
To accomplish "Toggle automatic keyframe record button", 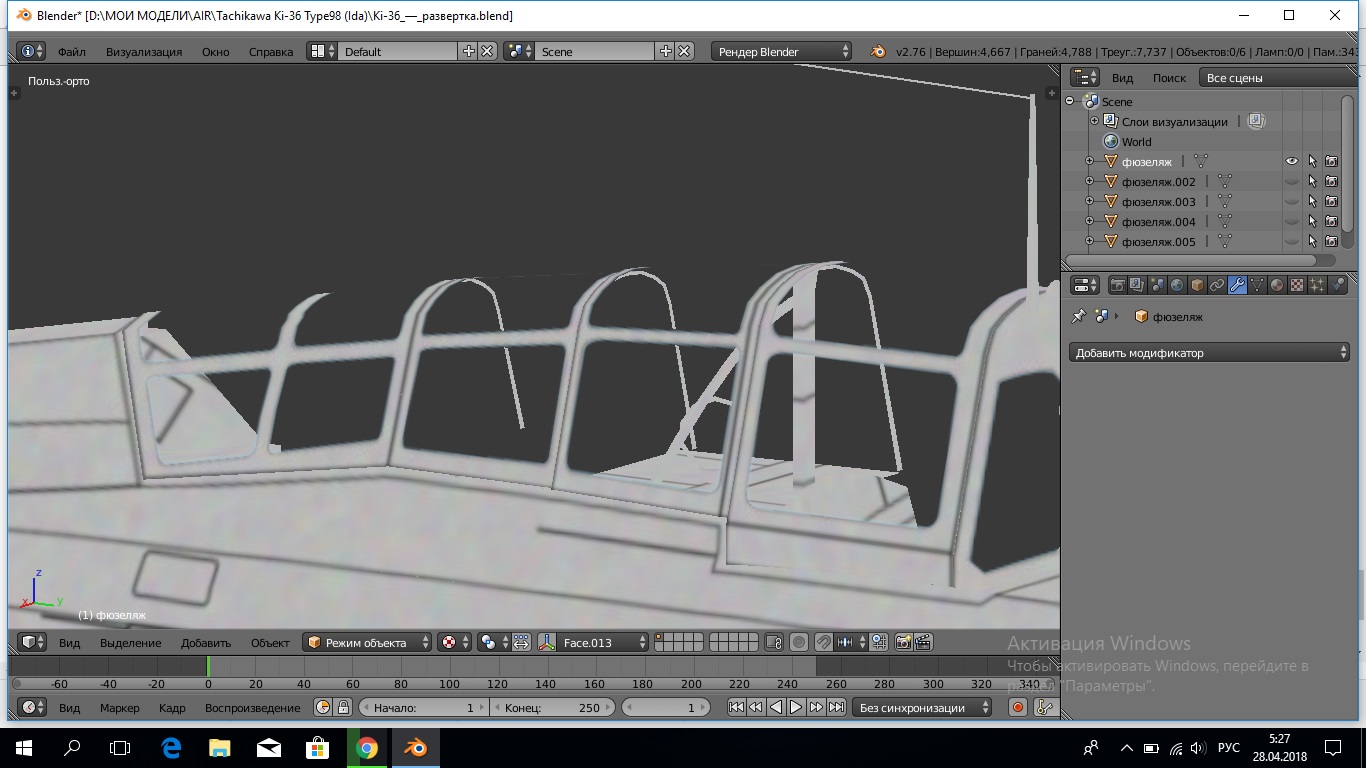I will [1018, 707].
